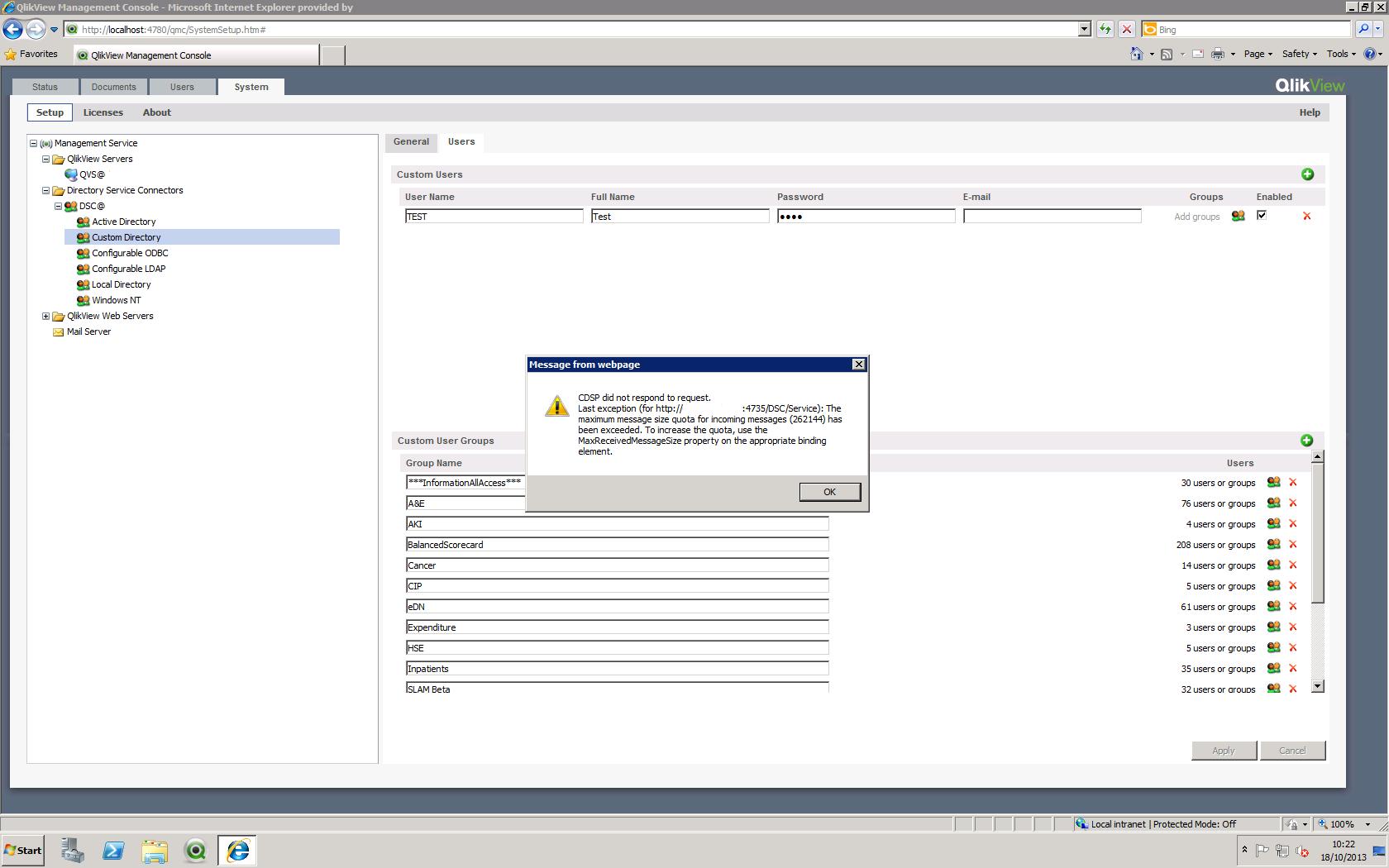The width and height of the screenshot is (1389, 868).
Task: Open the Page menu dropdown
Action: pos(1258,54)
